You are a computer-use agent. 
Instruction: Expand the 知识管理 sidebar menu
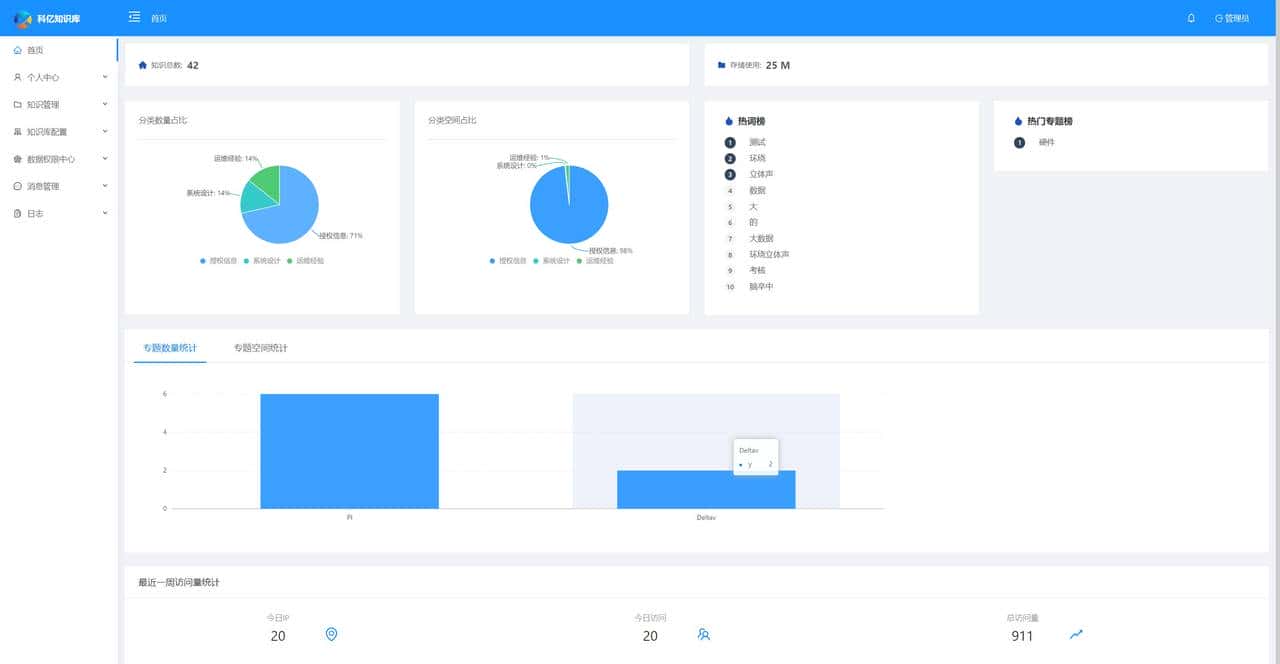click(x=58, y=104)
